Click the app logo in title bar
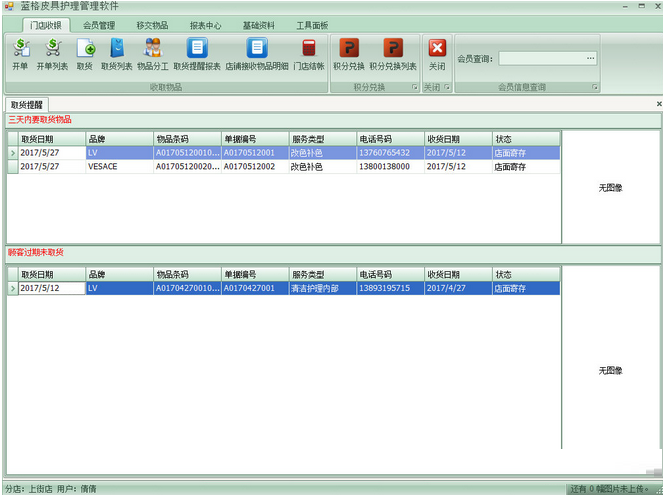 [x=9, y=6]
